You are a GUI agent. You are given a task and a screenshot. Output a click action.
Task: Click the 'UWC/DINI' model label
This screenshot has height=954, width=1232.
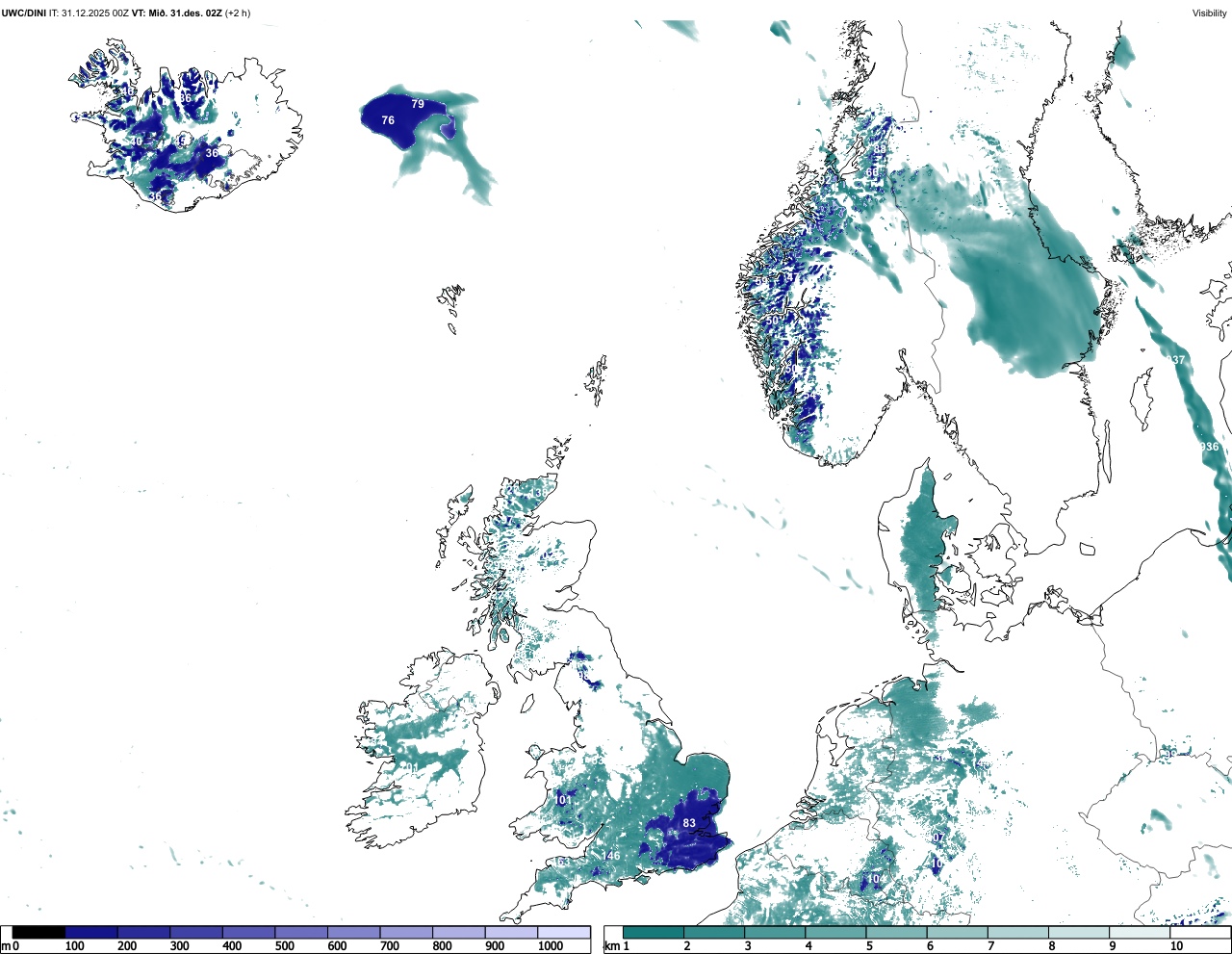[x=24, y=13]
